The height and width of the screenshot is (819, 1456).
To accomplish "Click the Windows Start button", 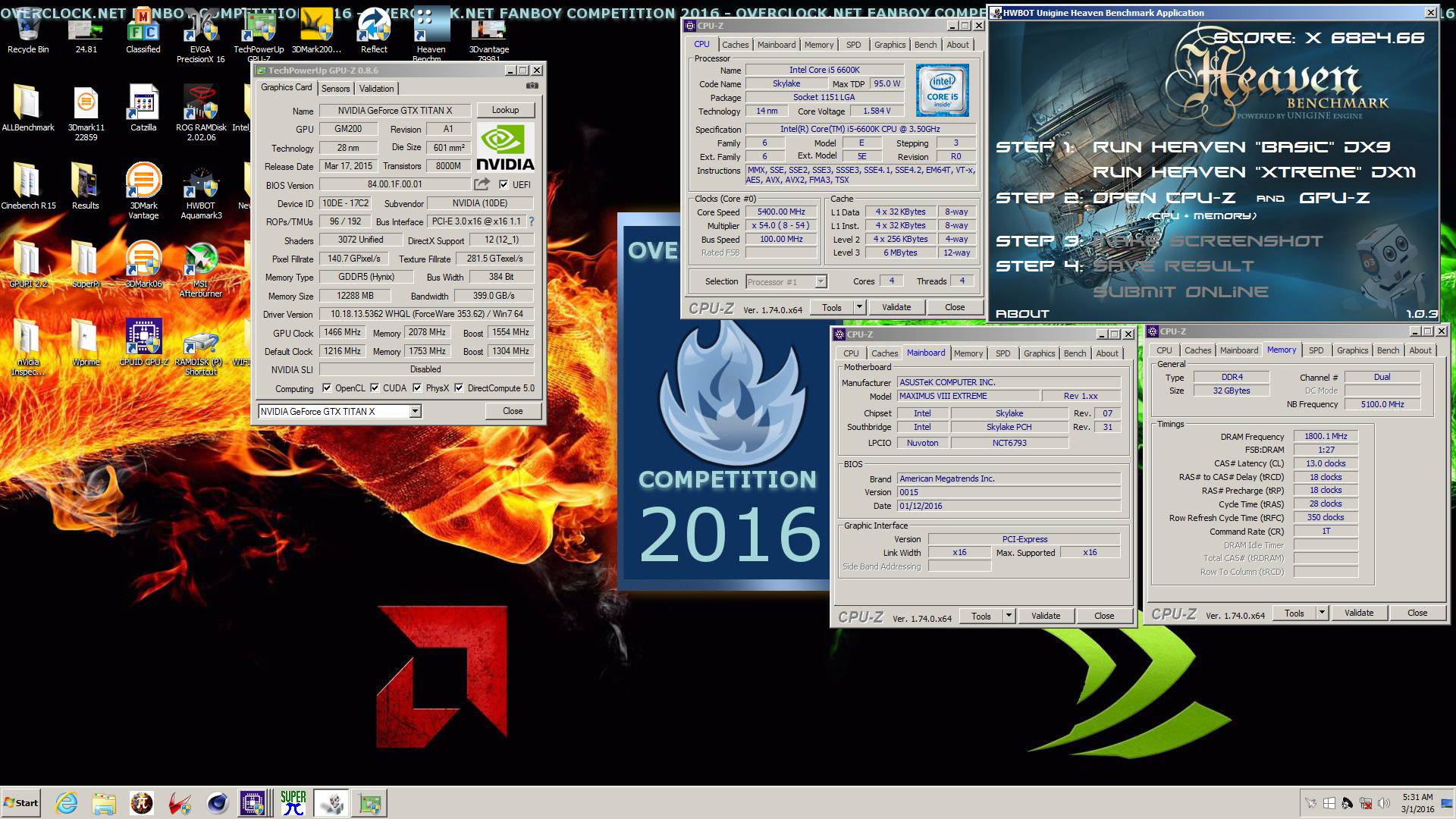I will tap(21, 803).
